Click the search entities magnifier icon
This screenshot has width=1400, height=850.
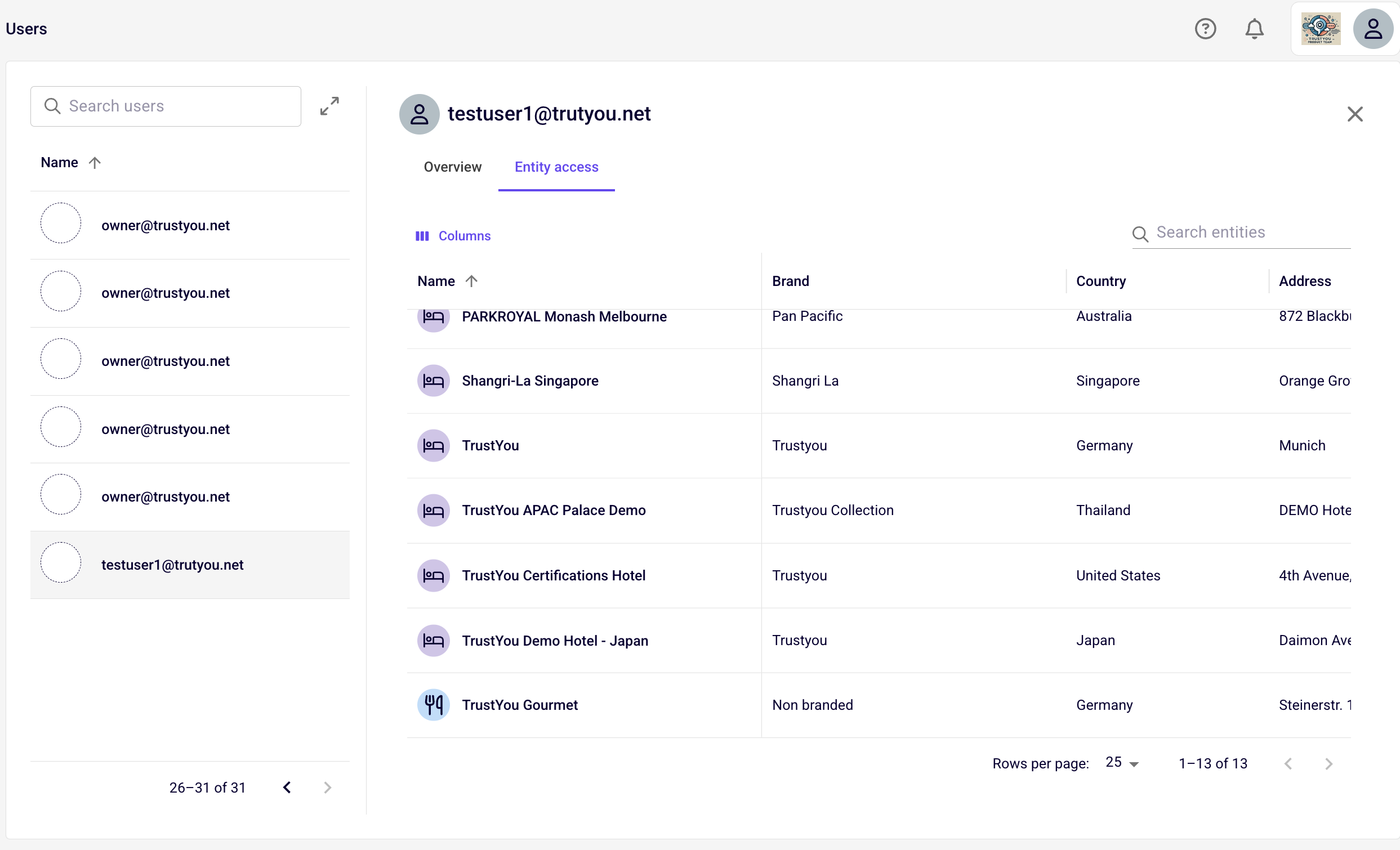1140,234
